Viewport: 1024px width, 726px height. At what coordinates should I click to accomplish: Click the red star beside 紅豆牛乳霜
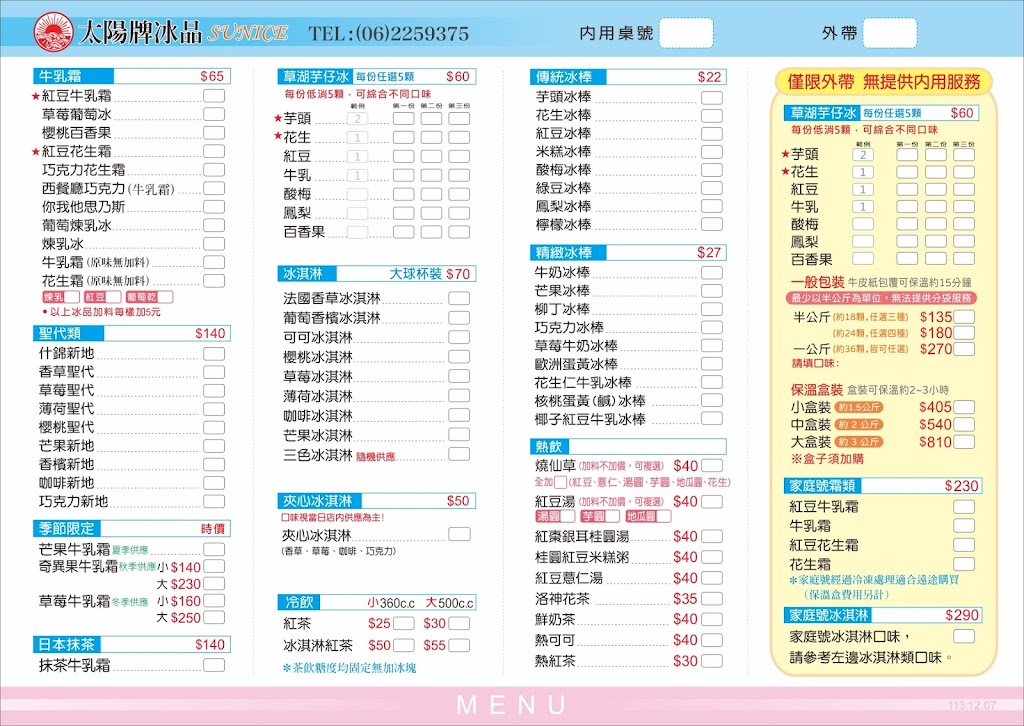click(x=36, y=96)
